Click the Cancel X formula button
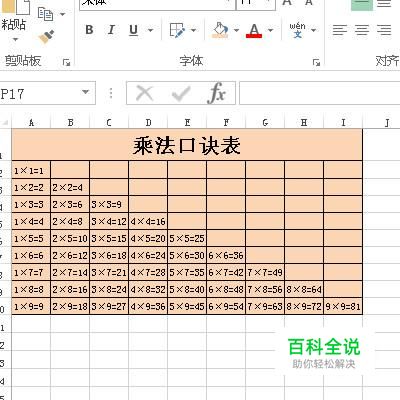 click(145, 93)
